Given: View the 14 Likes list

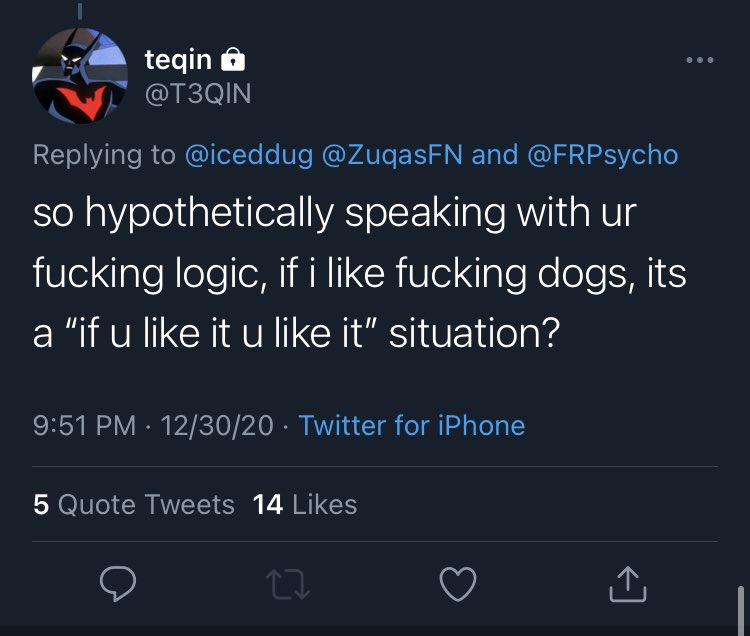Looking at the screenshot, I should 305,504.
